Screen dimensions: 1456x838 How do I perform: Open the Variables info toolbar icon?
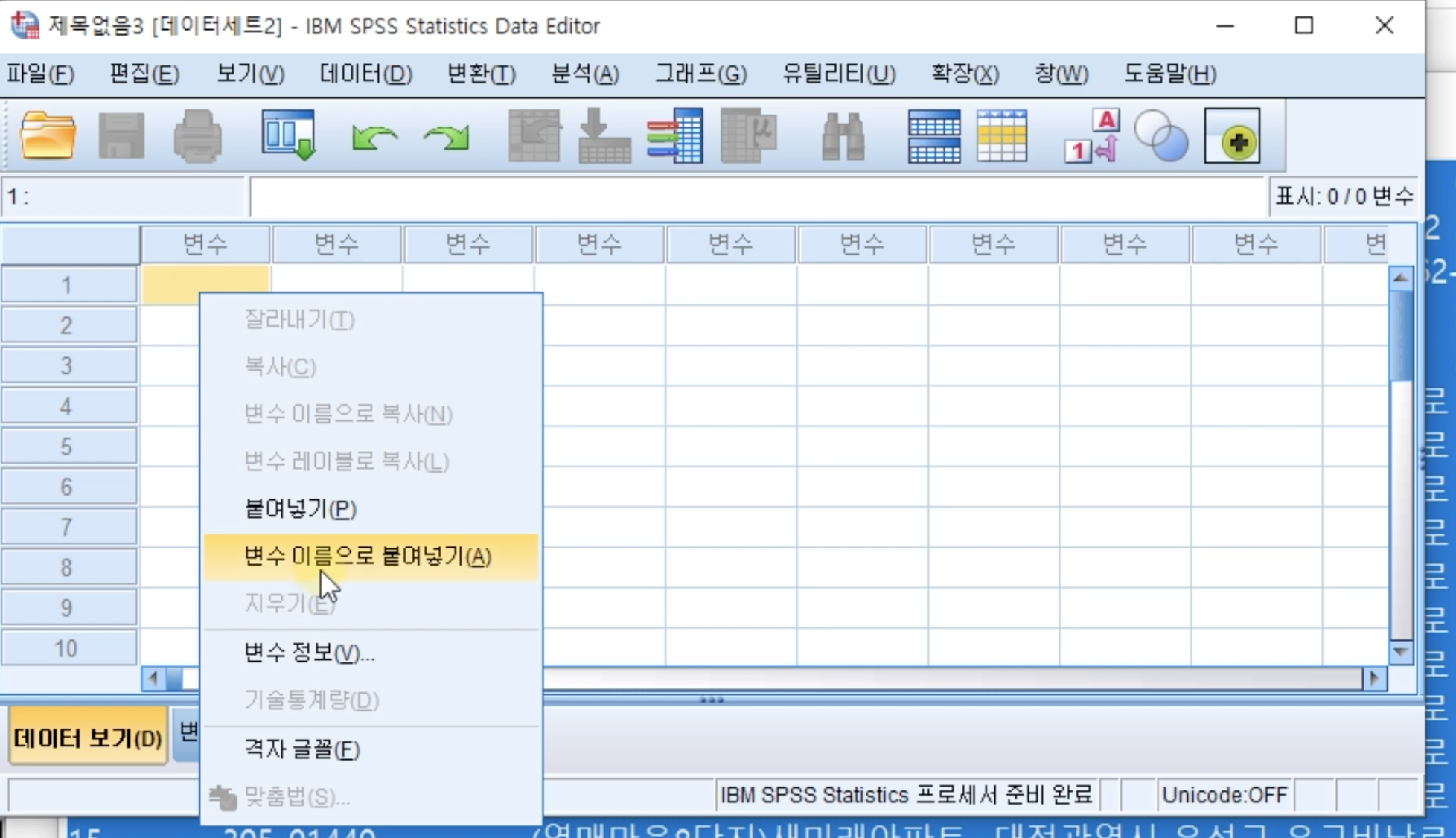pos(675,135)
